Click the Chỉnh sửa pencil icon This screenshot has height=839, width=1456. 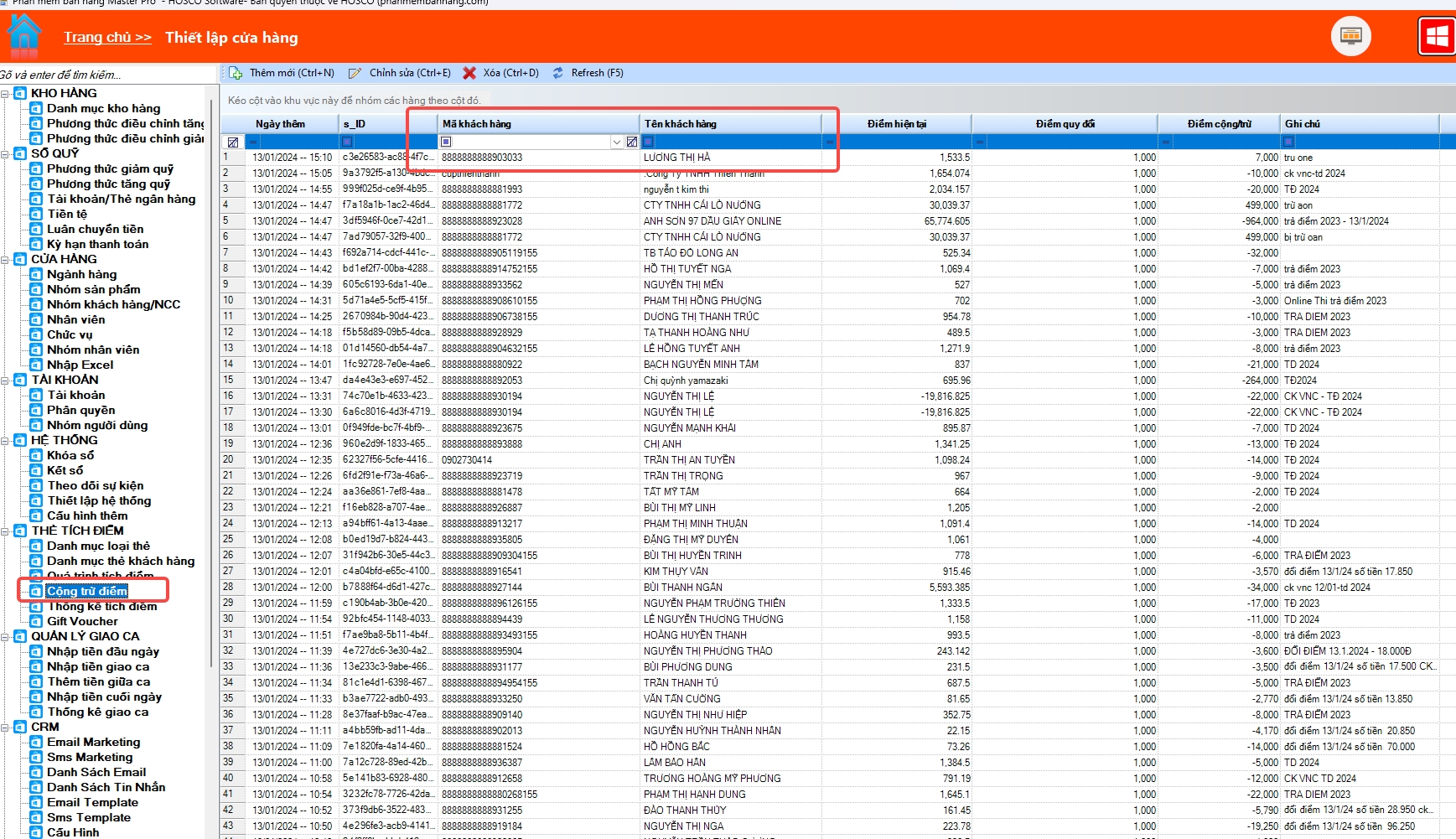(x=355, y=73)
